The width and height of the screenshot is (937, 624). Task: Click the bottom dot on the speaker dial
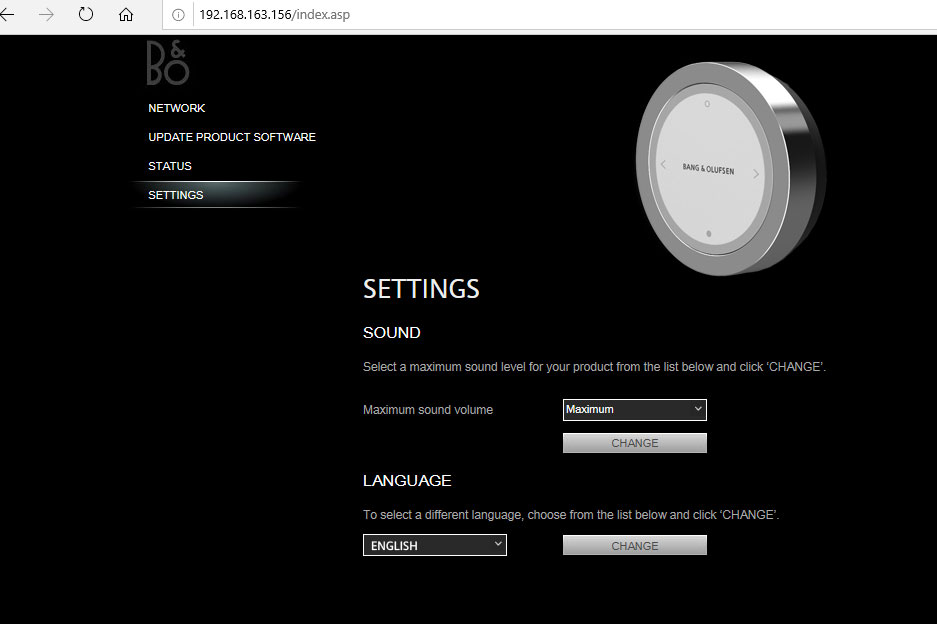(708, 234)
